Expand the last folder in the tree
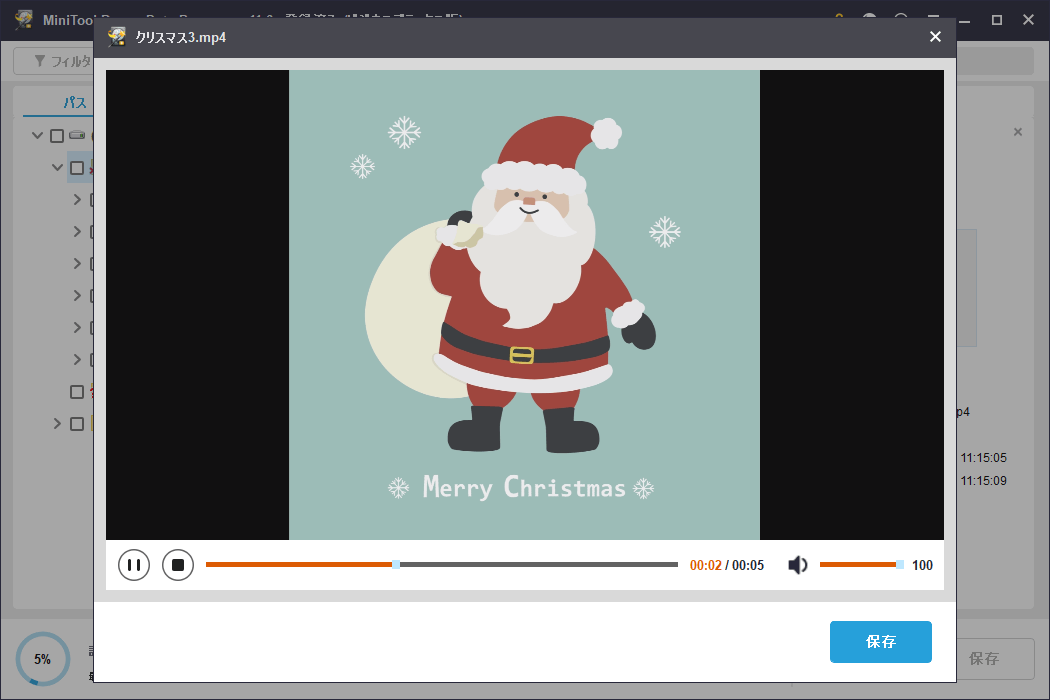Viewport: 1050px width, 700px height. point(58,424)
